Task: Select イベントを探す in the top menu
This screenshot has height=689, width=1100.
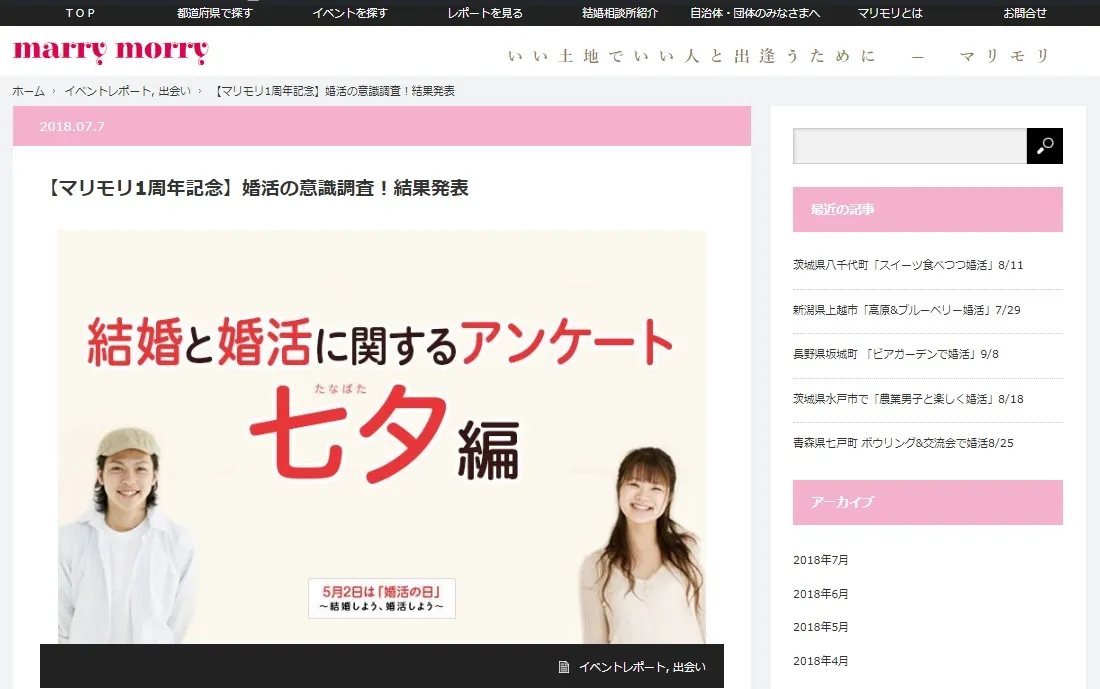Action: tap(350, 13)
